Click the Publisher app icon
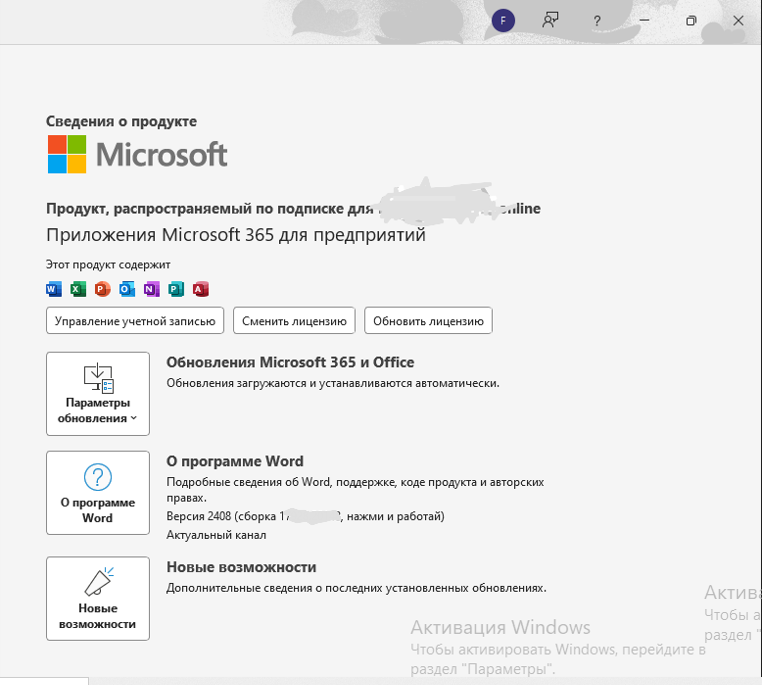 (x=176, y=290)
